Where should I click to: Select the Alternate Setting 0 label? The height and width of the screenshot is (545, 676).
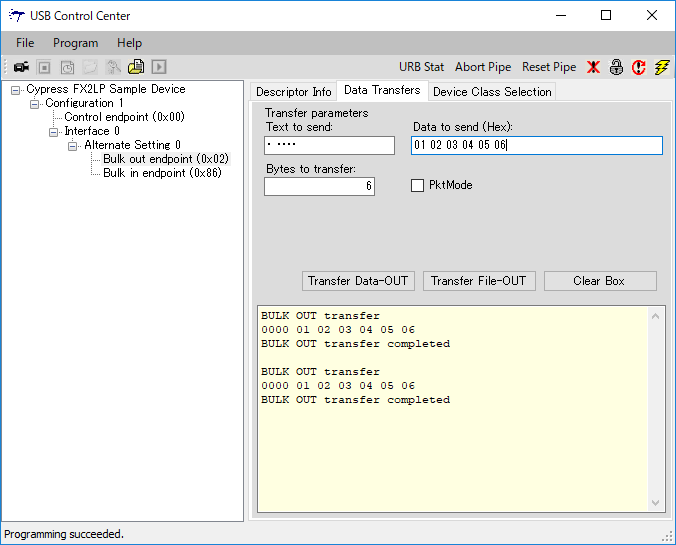pos(132,145)
